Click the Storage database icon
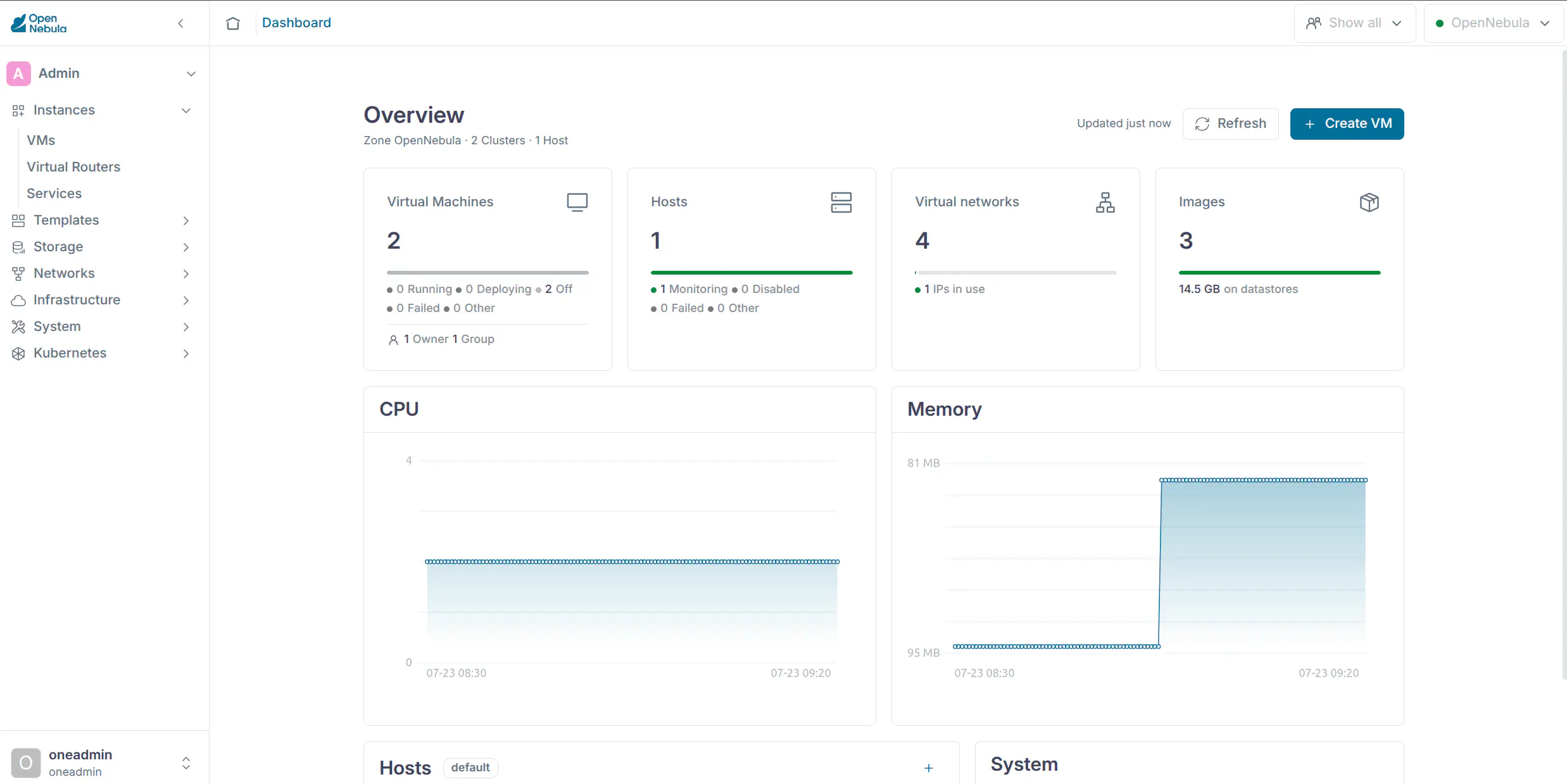 (18, 247)
